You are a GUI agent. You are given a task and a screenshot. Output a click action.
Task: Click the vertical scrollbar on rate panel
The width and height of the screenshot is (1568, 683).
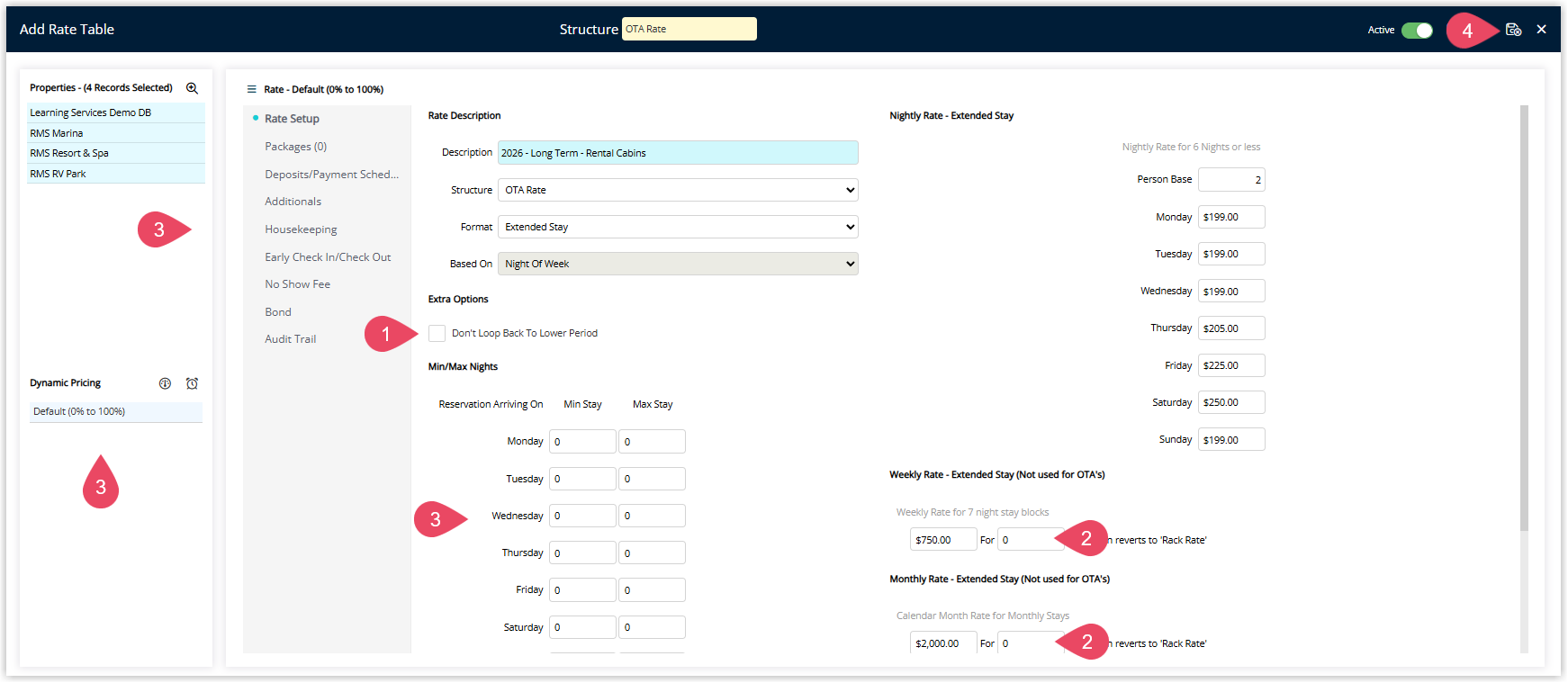1524,318
